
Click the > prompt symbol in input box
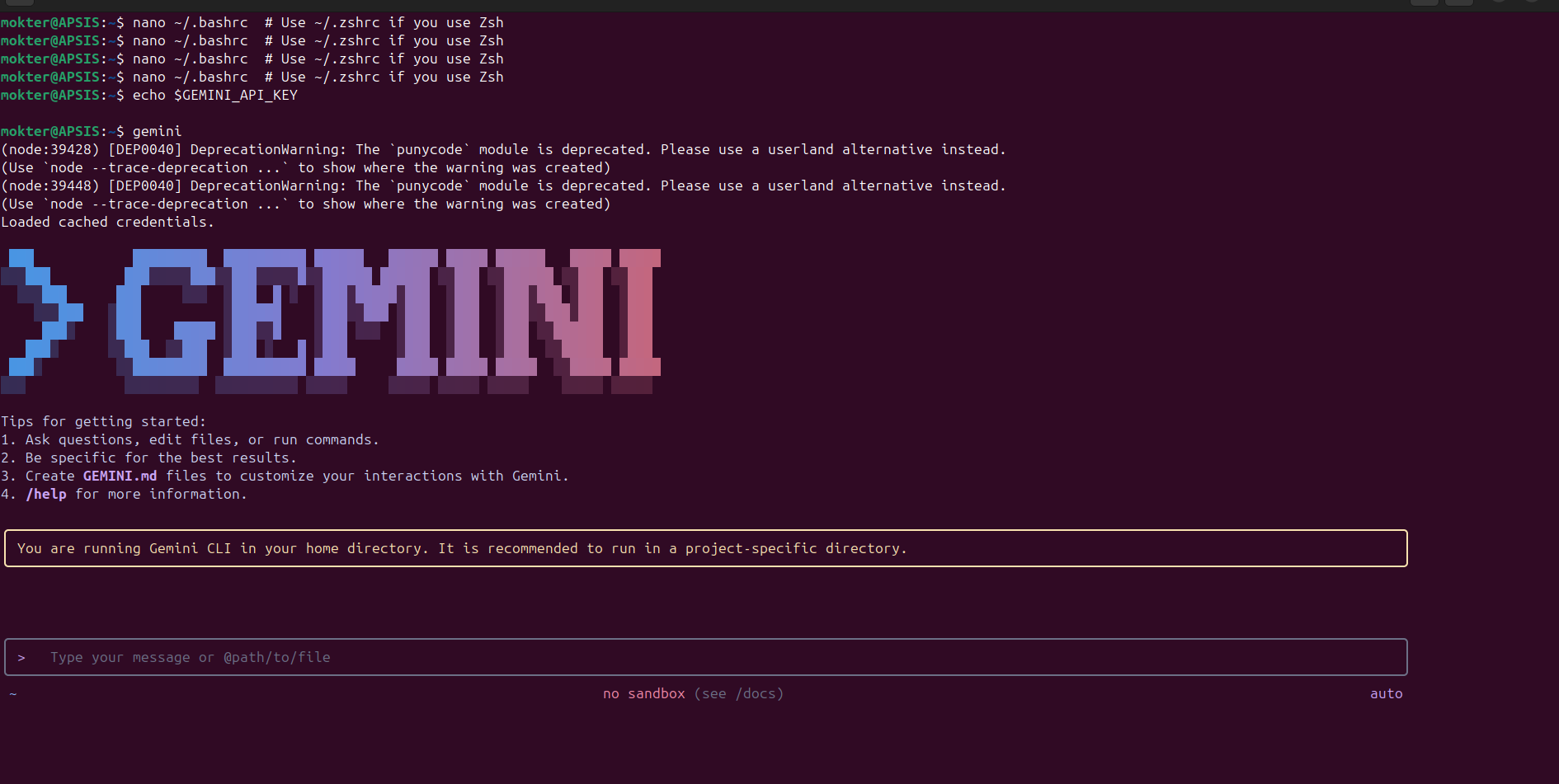click(x=21, y=658)
